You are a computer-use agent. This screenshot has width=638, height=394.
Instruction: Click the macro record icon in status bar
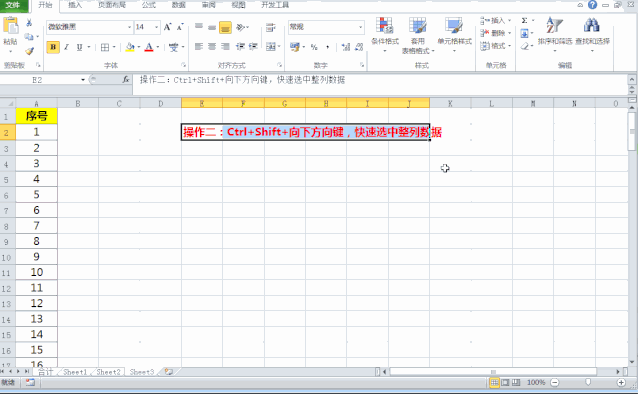click(x=30, y=382)
